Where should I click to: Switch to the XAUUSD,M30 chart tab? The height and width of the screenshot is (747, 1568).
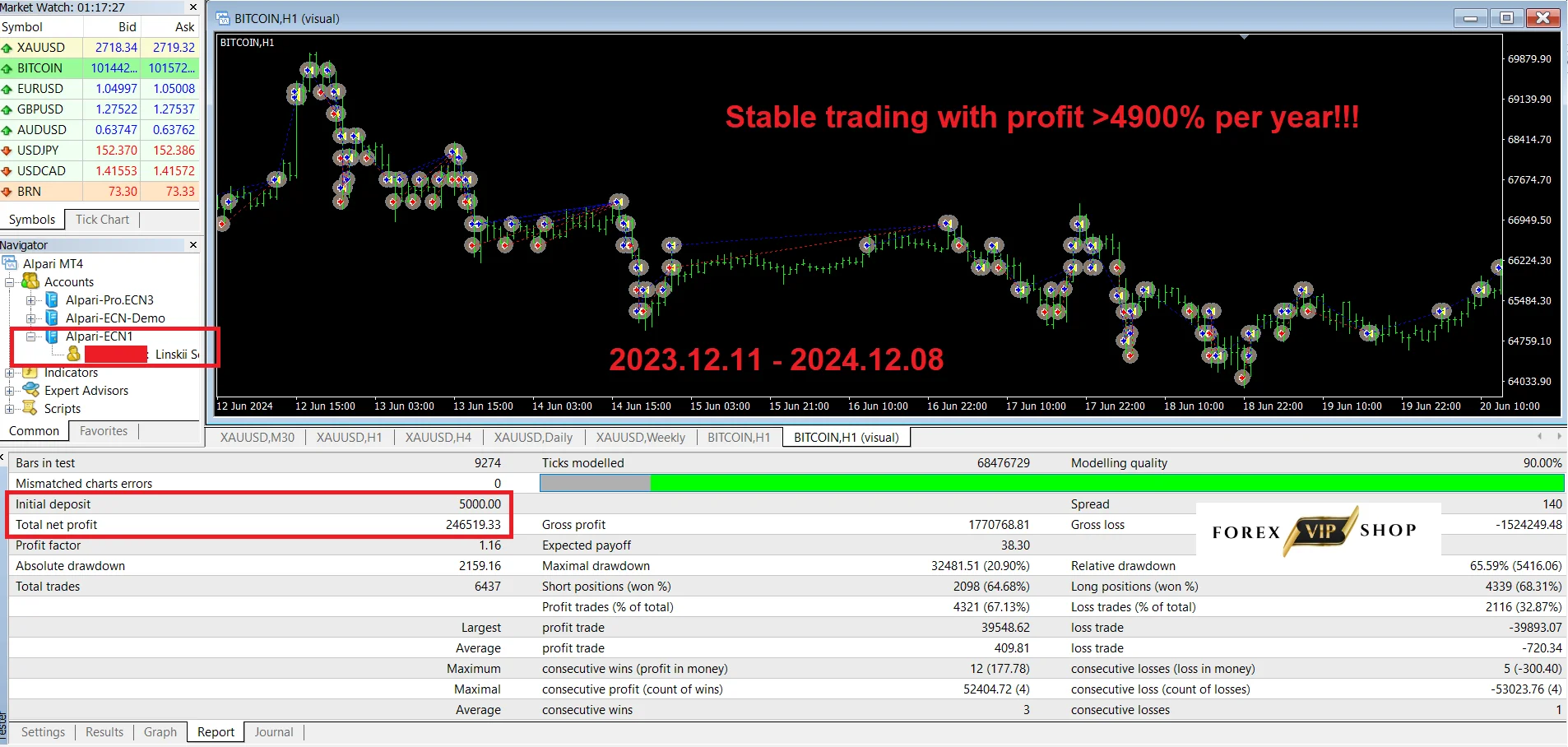pos(257,438)
